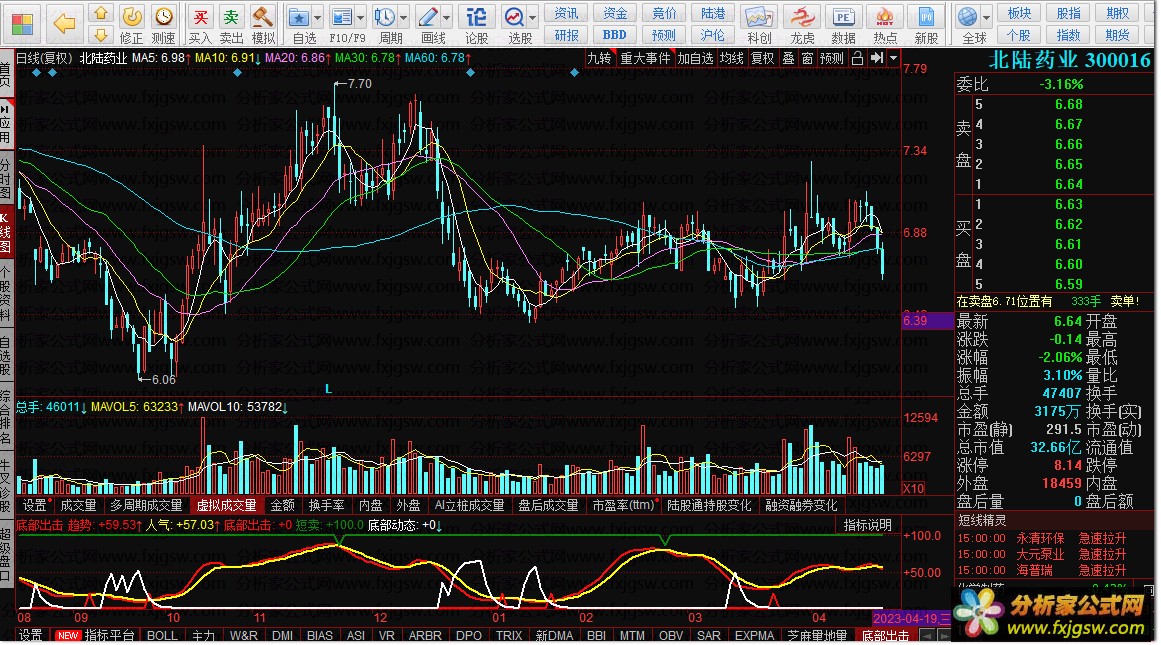Viewport: 1161px width, 645px height.
Task: Open the 热点 hot flame icon
Action: (885, 17)
